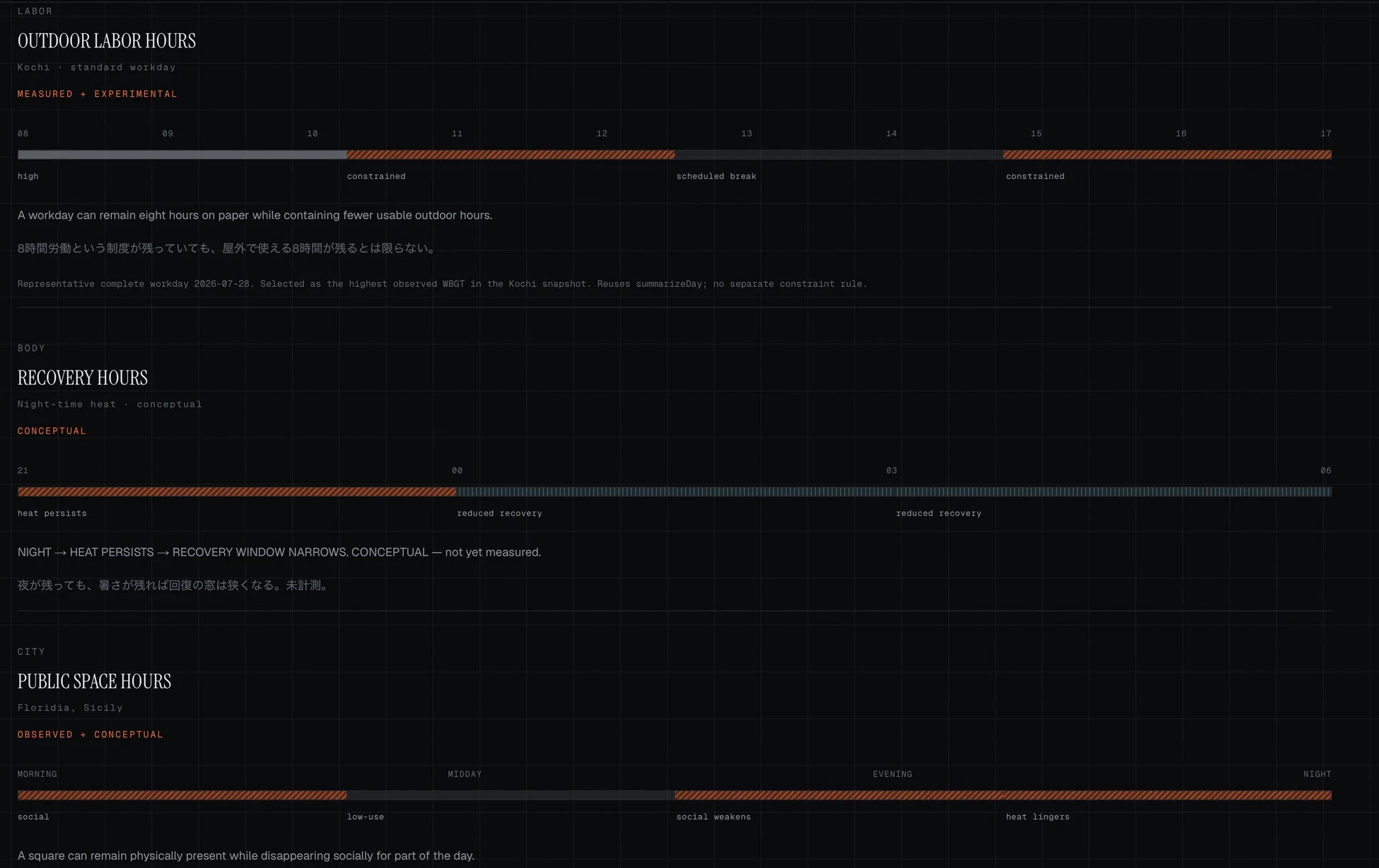Click the low-use label

[366, 817]
